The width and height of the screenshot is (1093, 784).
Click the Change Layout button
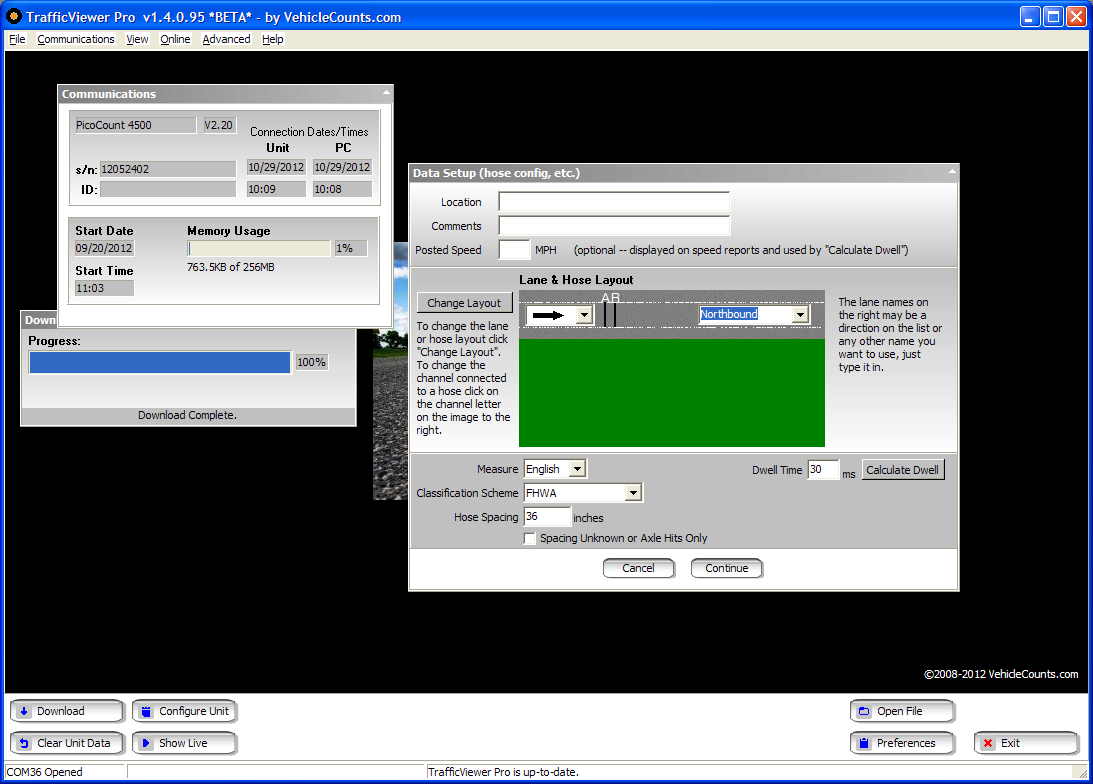click(464, 303)
